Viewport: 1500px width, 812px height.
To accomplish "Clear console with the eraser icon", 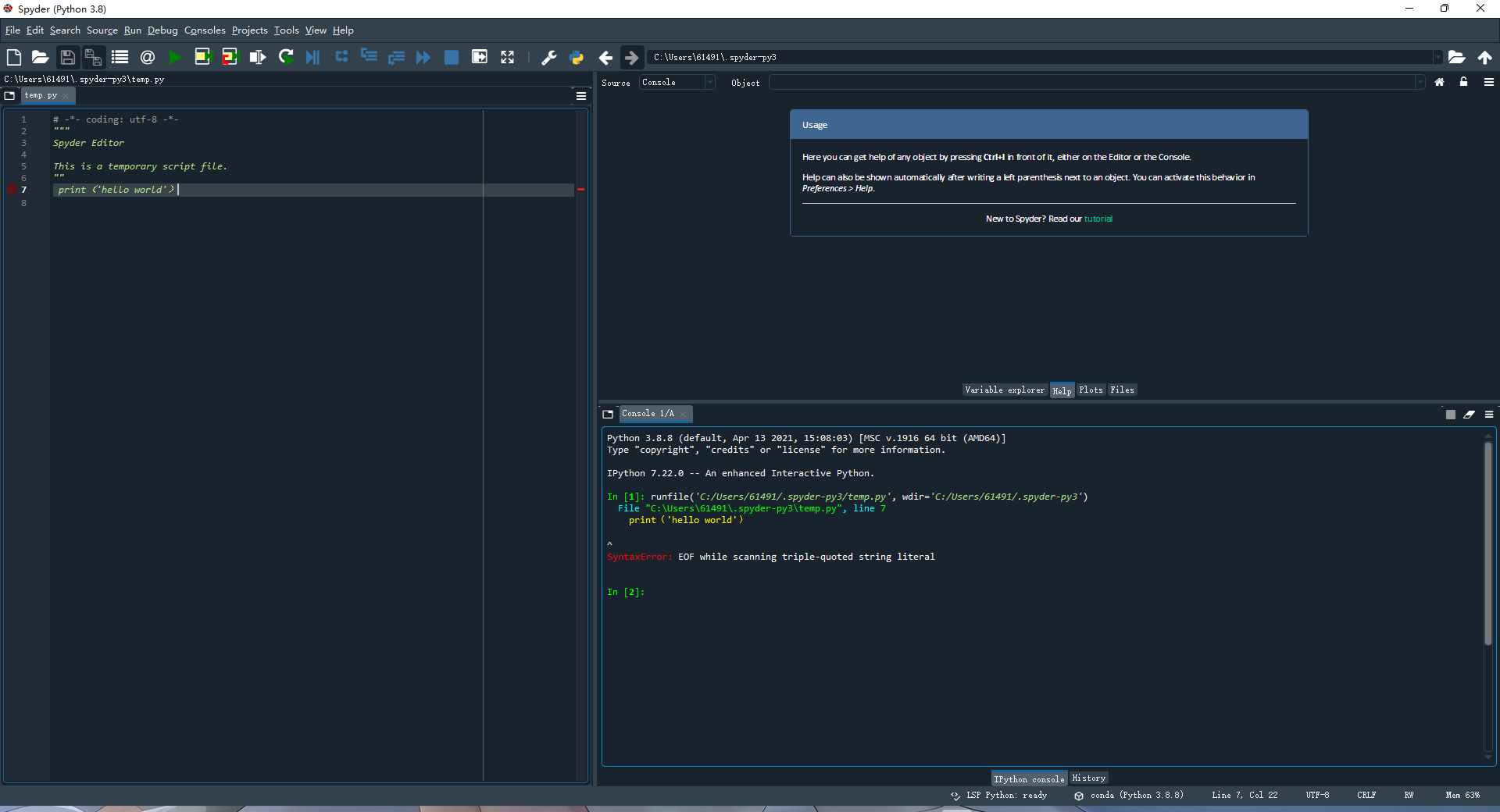I will click(1469, 415).
